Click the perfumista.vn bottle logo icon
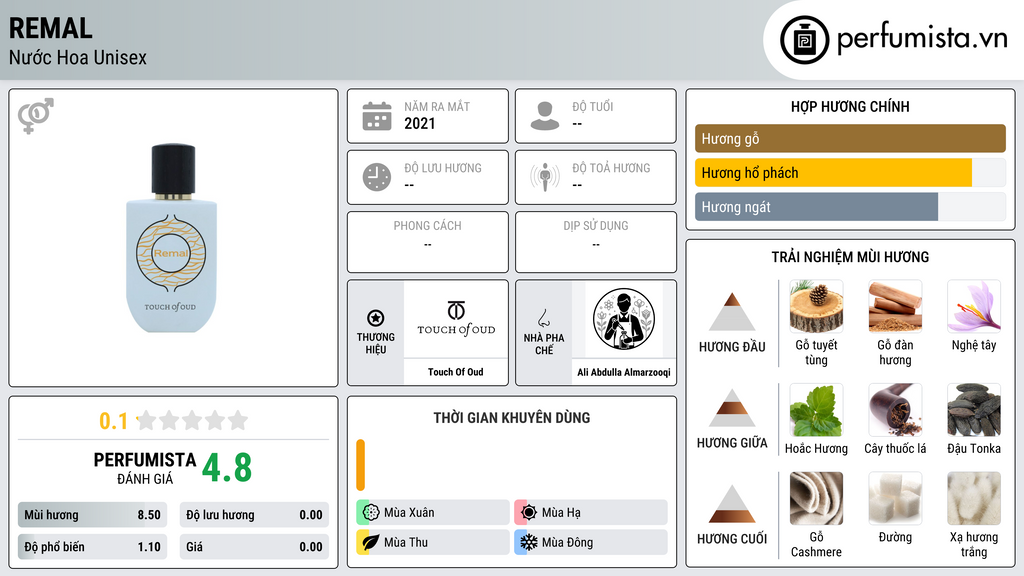This screenshot has height=576, width=1024. point(804,40)
